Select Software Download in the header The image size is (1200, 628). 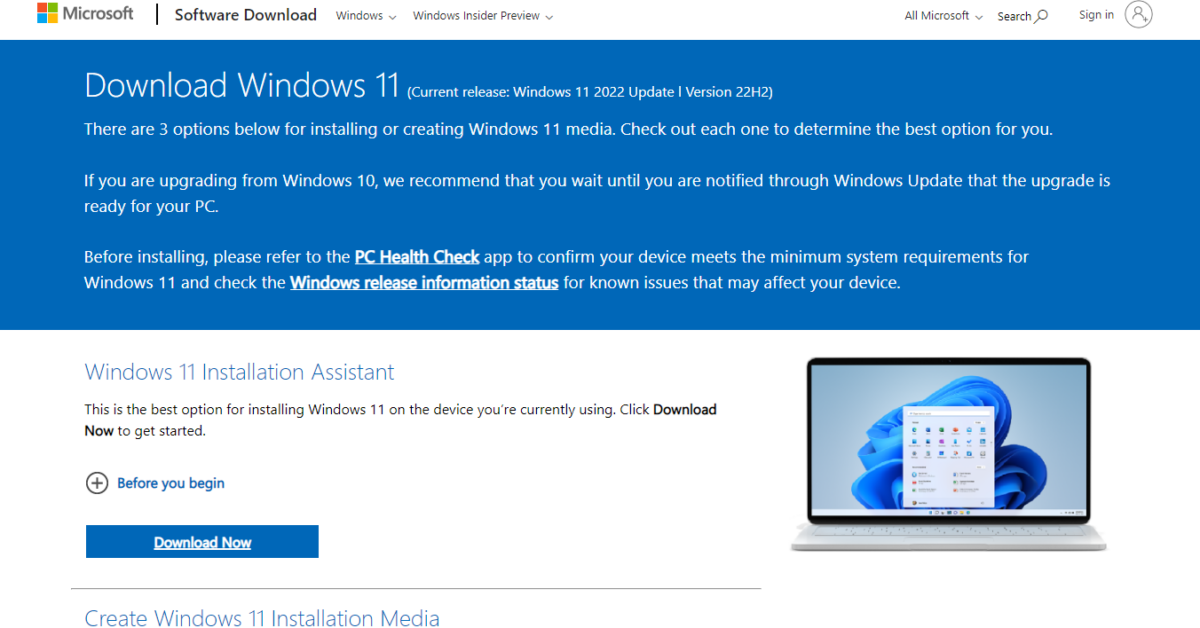coord(245,15)
